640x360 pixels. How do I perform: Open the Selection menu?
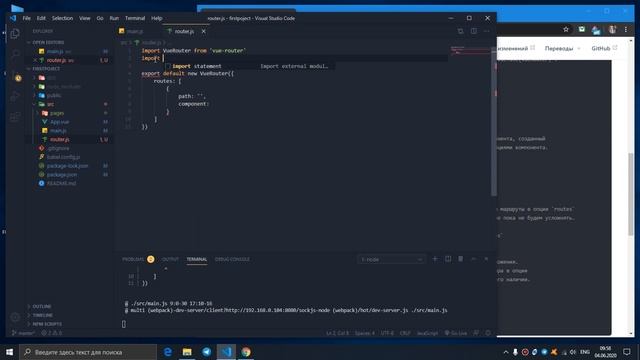tap(62, 18)
